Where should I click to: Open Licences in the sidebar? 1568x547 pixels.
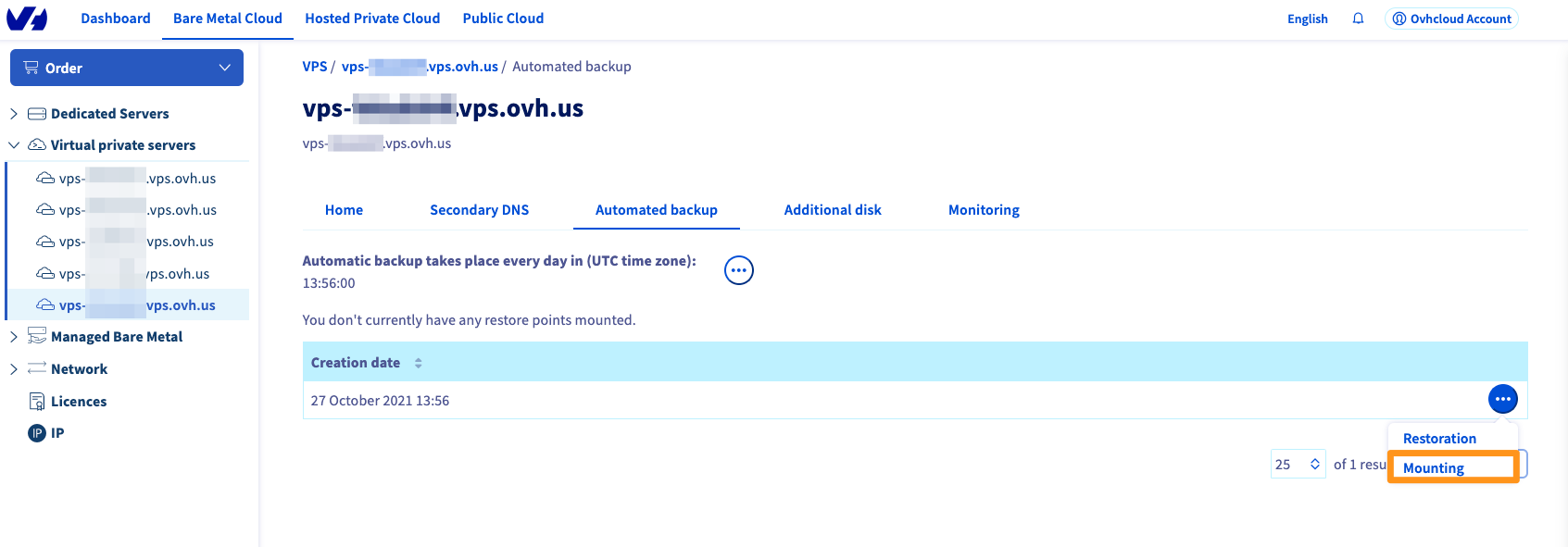[79, 402]
